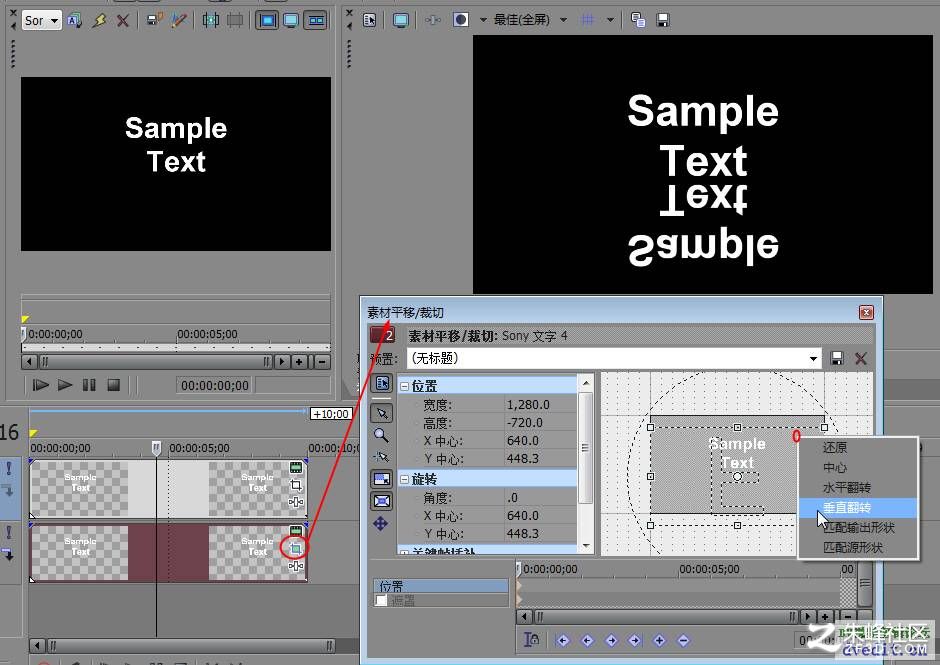Choose 匹配输出形状 from the context menu
This screenshot has width=940, height=665.
(x=859, y=528)
